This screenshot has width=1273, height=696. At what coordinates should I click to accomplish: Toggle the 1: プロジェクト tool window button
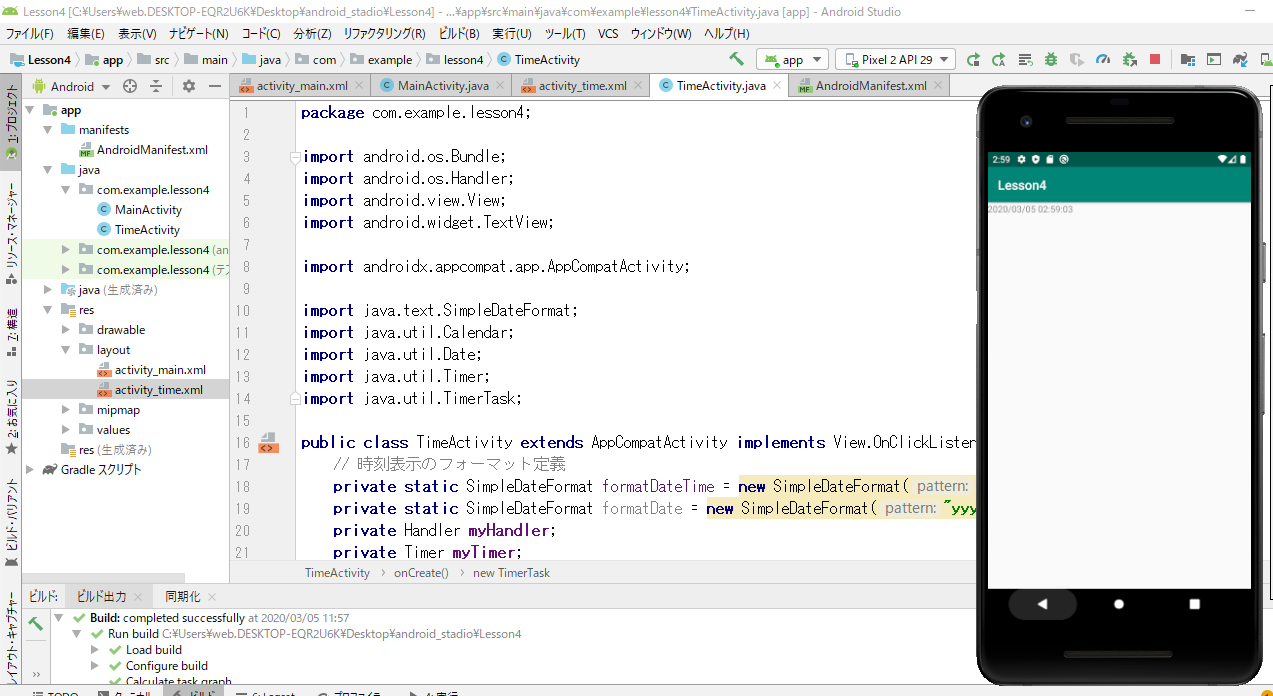(11, 122)
